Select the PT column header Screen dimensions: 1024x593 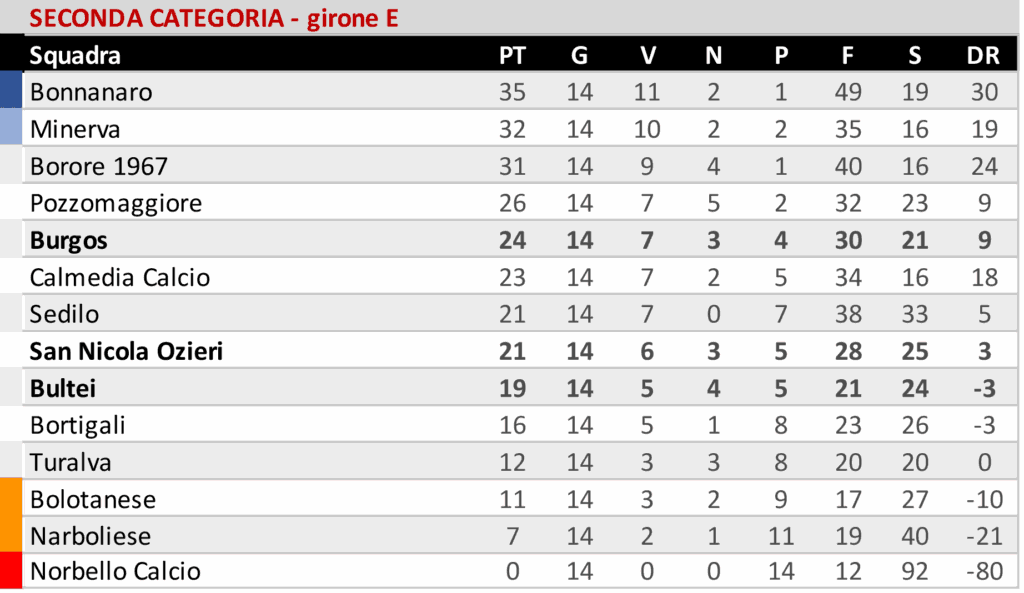pyautogui.click(x=512, y=56)
